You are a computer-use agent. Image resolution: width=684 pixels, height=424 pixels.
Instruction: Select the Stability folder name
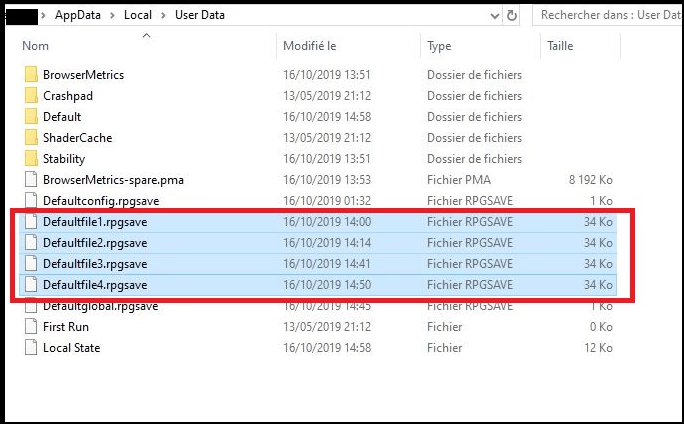(64, 159)
